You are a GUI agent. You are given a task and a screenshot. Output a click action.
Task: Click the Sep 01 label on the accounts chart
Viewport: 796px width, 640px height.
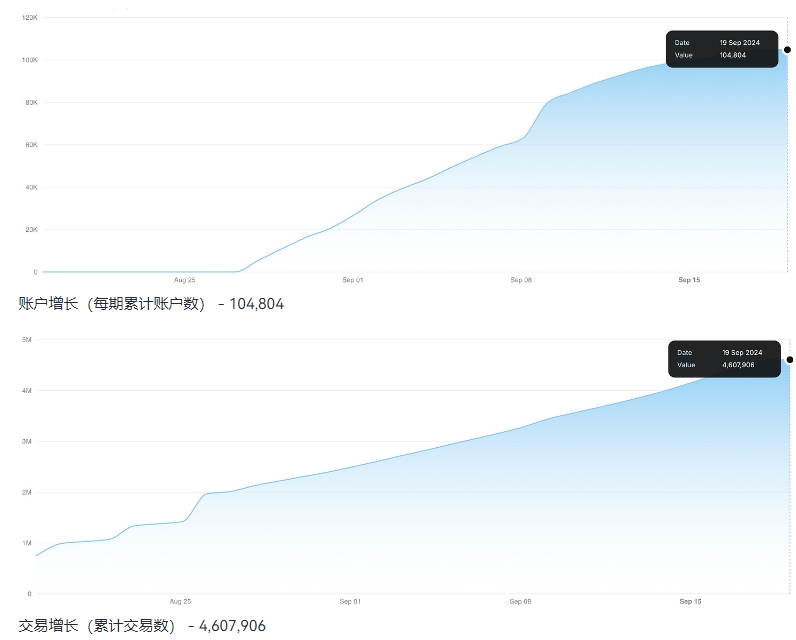pos(352,280)
